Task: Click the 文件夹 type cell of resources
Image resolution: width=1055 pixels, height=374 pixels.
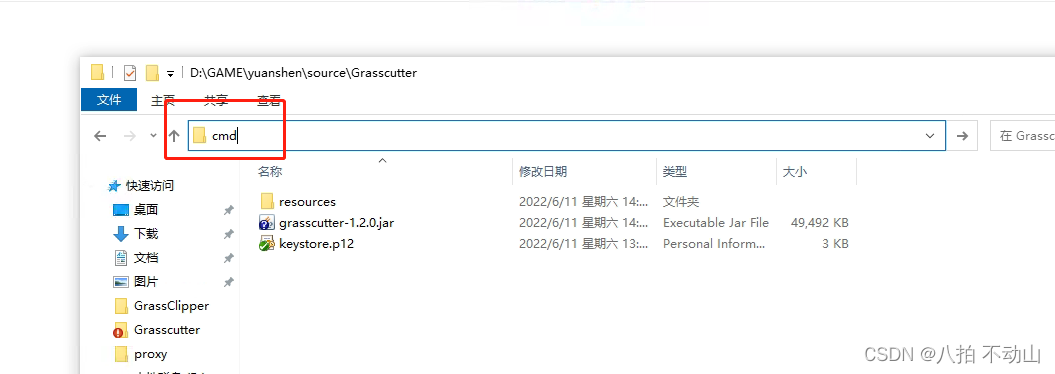Action: pyautogui.click(x=681, y=202)
